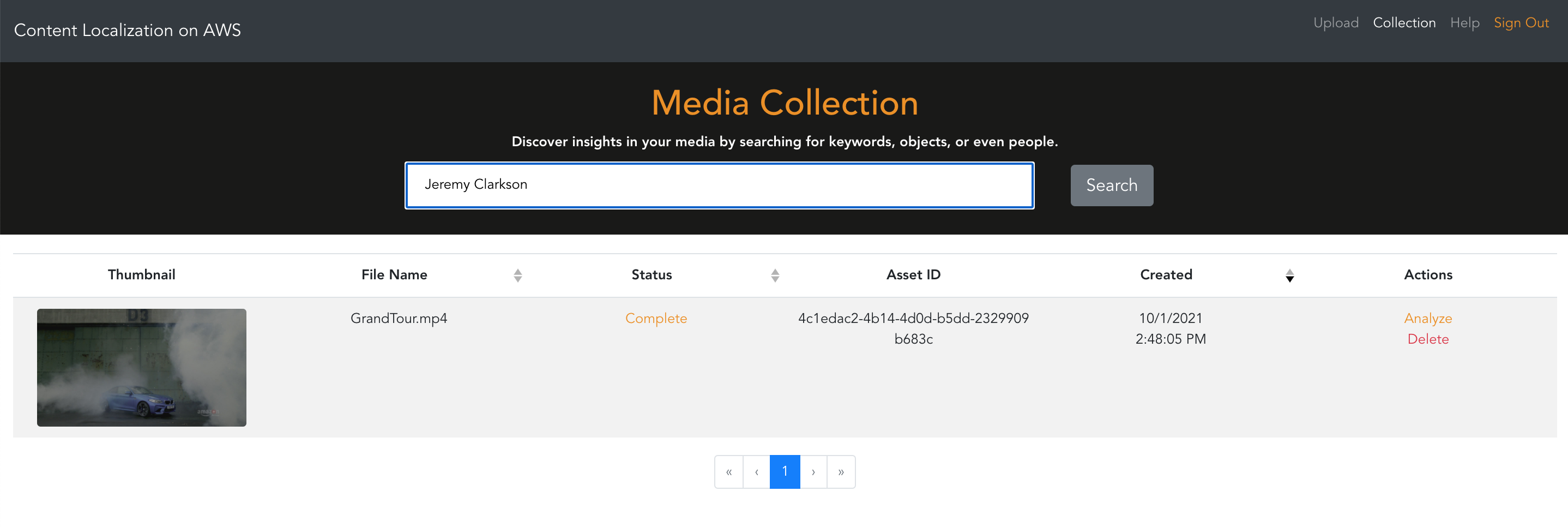Go to next page of results
The width and height of the screenshot is (1568, 527).
[813, 471]
